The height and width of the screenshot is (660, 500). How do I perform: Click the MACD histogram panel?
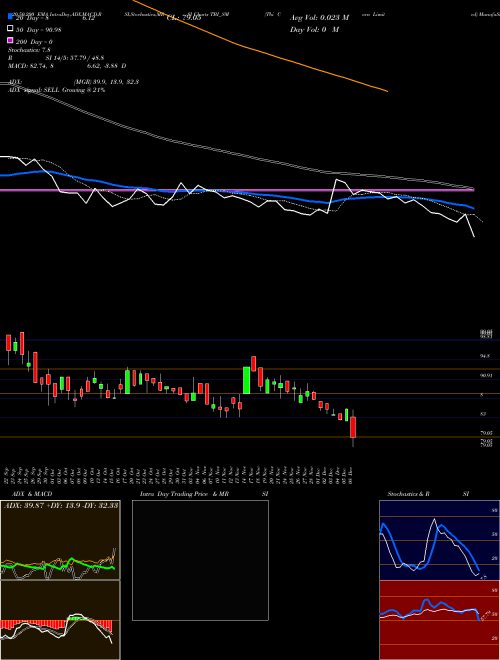60,620
